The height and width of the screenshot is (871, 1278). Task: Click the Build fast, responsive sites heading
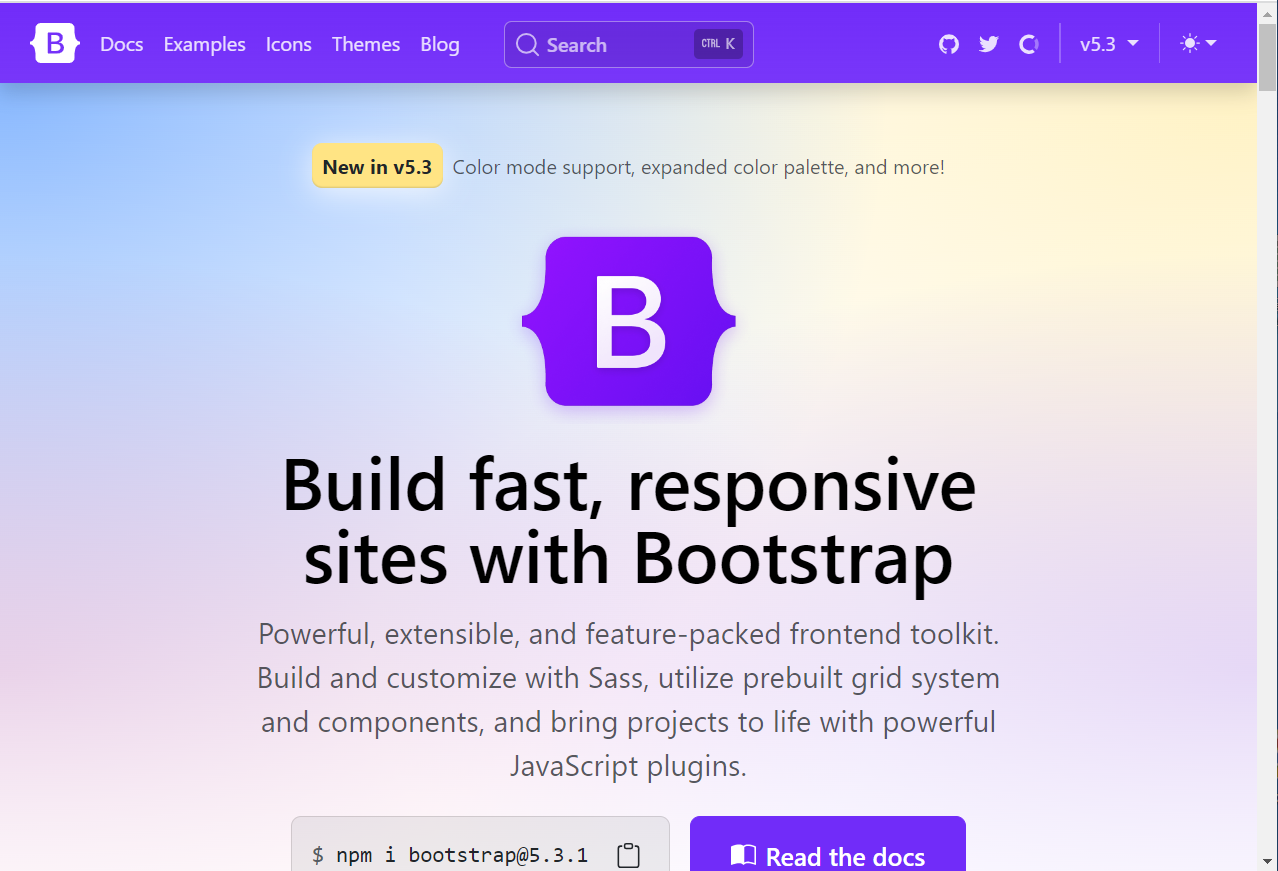click(629, 522)
